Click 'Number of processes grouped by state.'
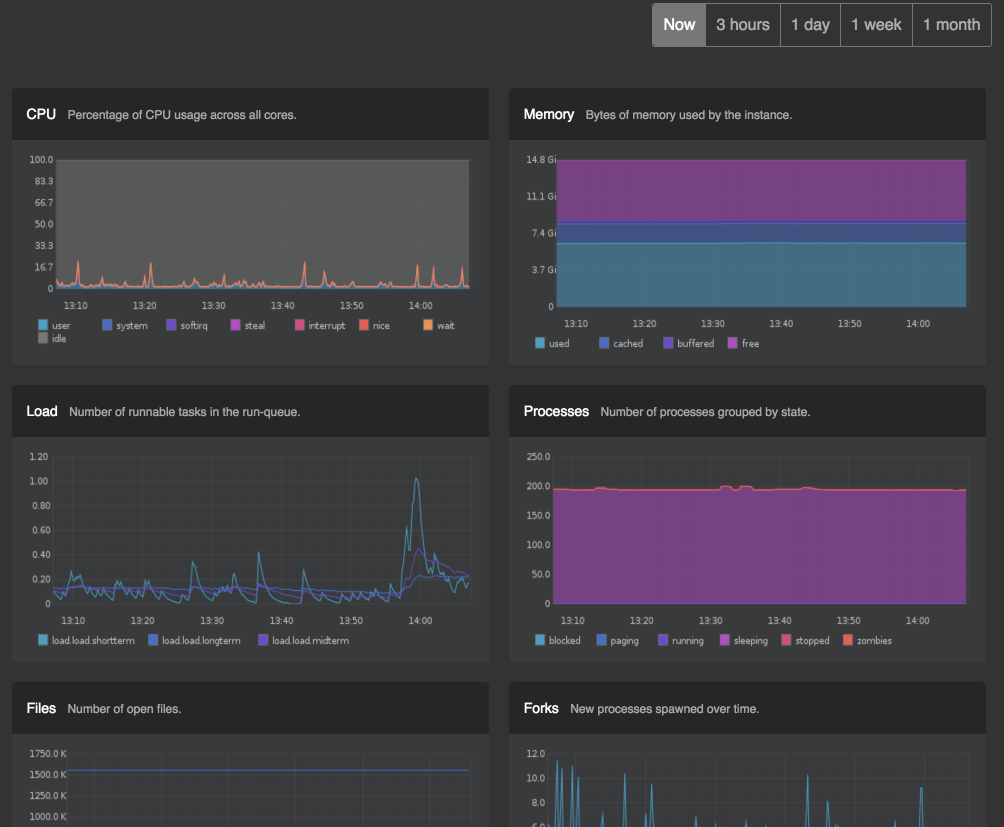Viewport: 1004px width, 827px height. click(706, 412)
